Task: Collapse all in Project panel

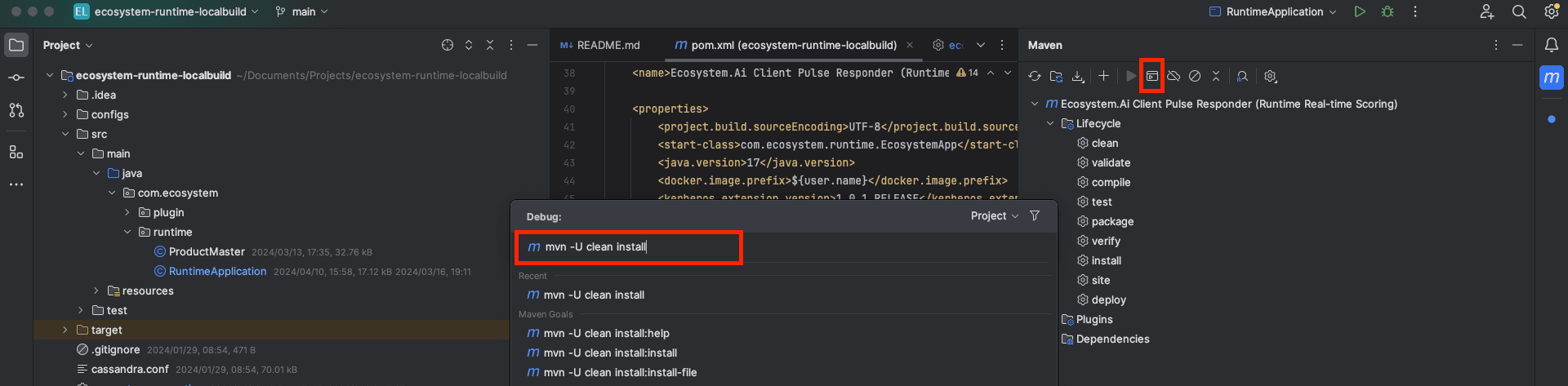Action: pos(490,45)
